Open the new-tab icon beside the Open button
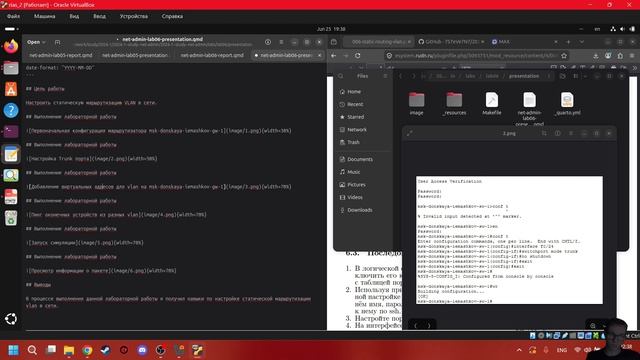 tap(58, 42)
